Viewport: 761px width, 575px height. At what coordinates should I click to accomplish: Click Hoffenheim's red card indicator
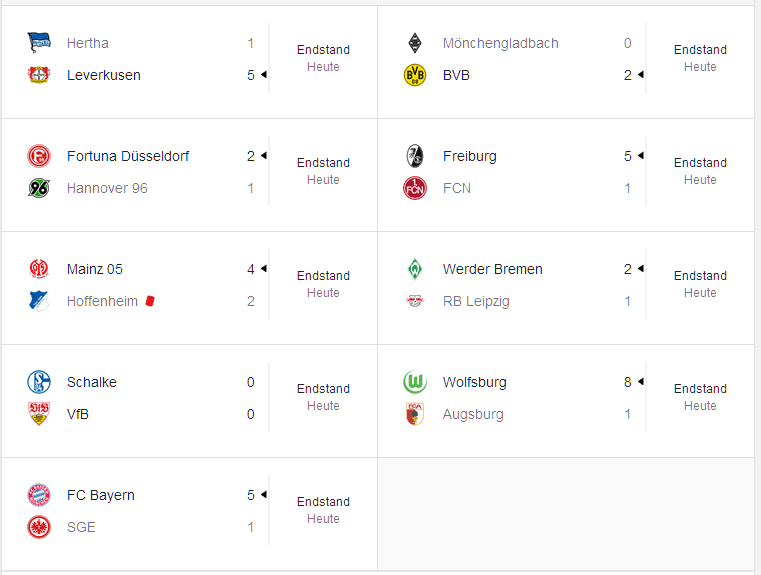click(x=150, y=301)
